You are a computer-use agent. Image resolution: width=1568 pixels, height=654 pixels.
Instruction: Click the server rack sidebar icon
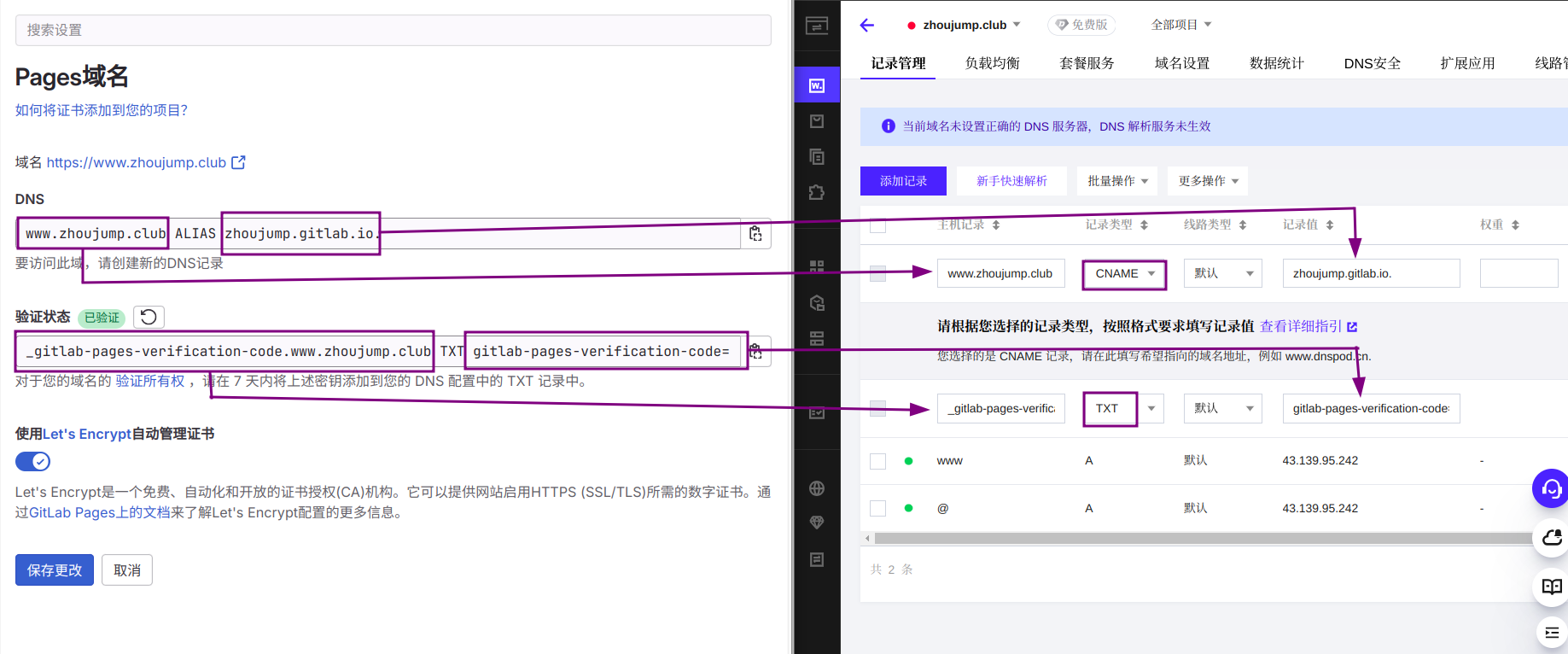[x=817, y=338]
